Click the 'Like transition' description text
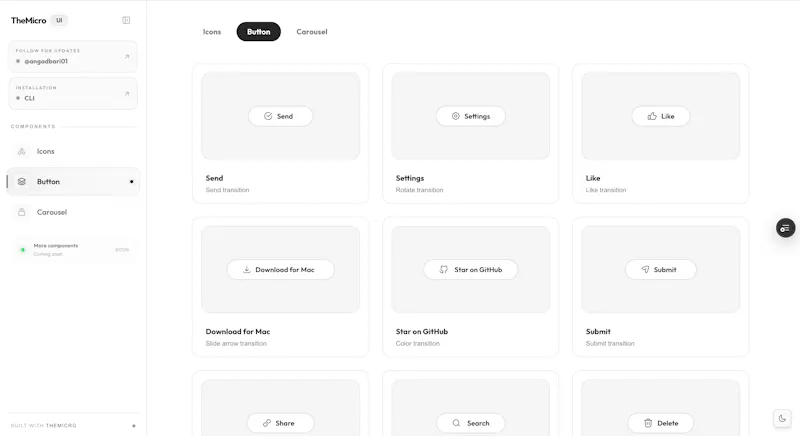This screenshot has width=800, height=436. (606, 190)
